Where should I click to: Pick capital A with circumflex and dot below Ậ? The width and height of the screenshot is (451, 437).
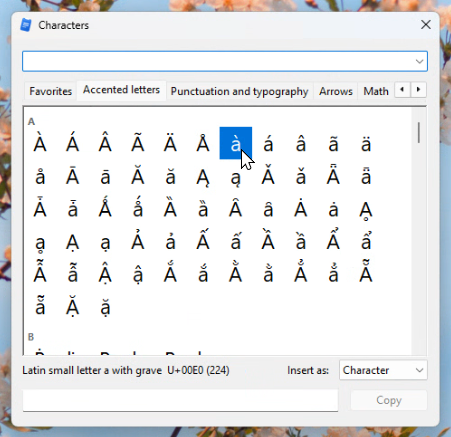(x=105, y=274)
